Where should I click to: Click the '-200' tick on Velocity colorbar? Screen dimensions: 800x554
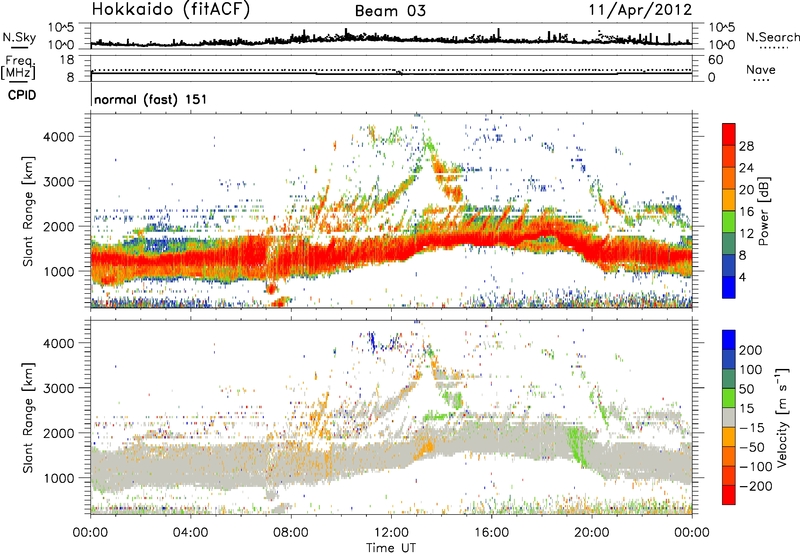(x=754, y=486)
